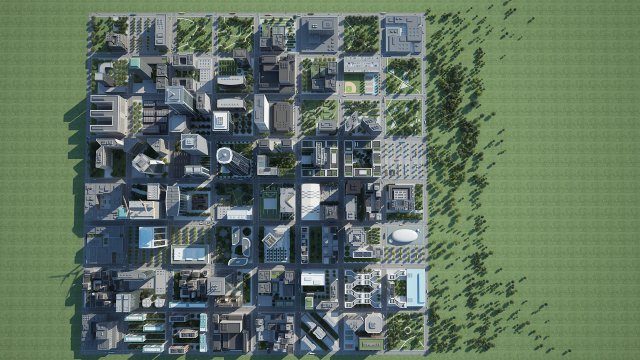Click the white oval dome building
Image resolution: width=640 pixels, height=360 pixels.
tap(404, 236)
